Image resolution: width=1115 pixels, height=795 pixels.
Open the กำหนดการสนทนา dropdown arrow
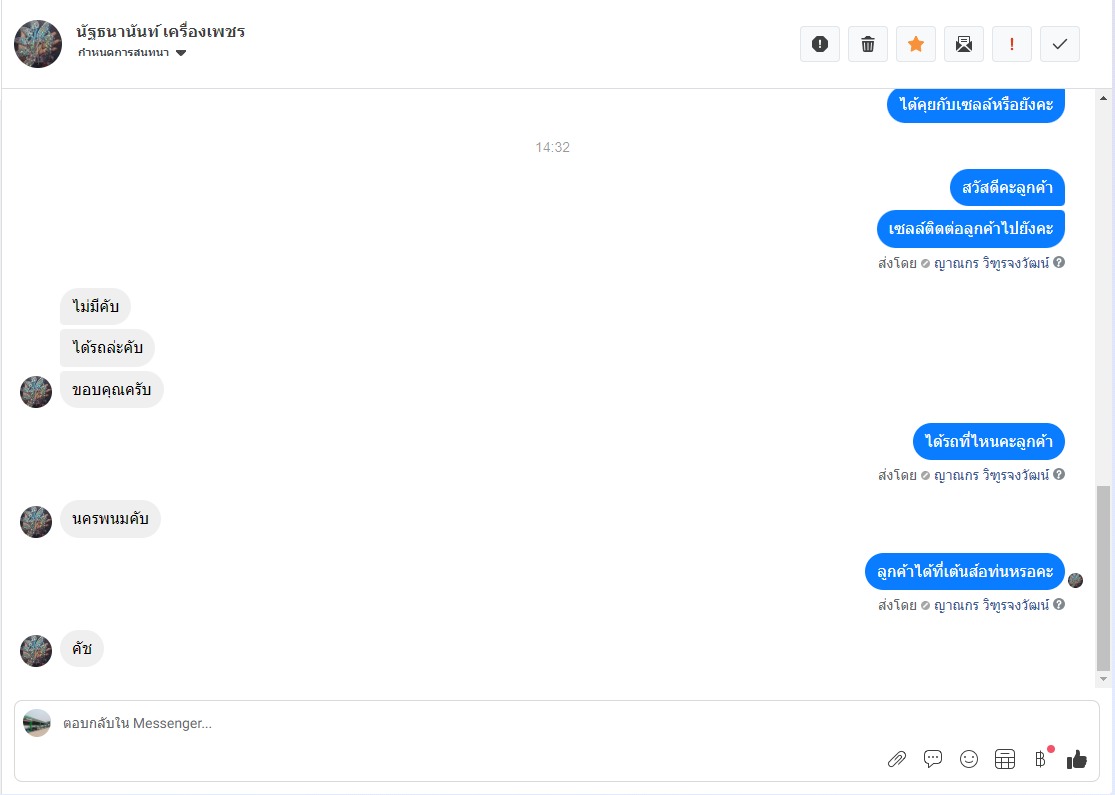[181, 53]
